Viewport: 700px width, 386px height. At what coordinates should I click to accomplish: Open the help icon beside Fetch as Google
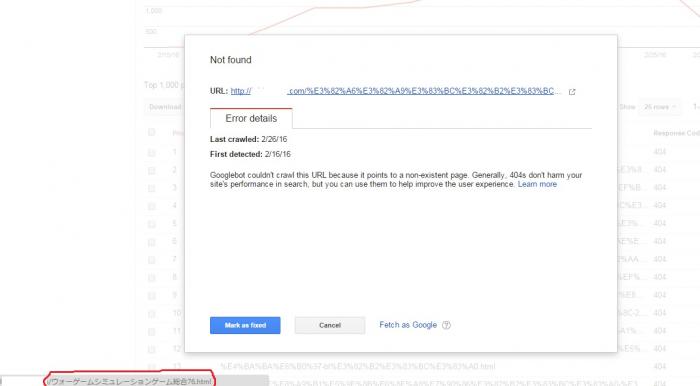(446, 325)
